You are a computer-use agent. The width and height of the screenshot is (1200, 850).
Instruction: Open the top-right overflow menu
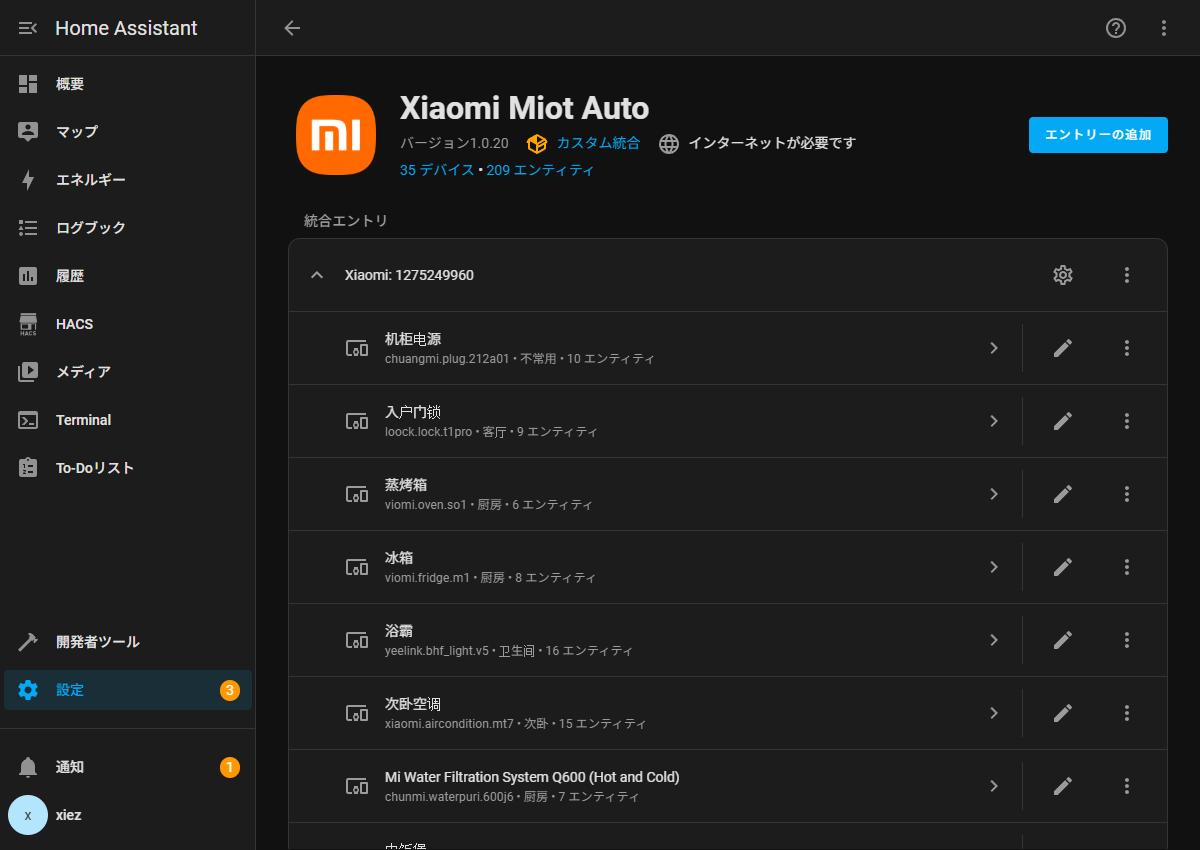coord(1164,28)
